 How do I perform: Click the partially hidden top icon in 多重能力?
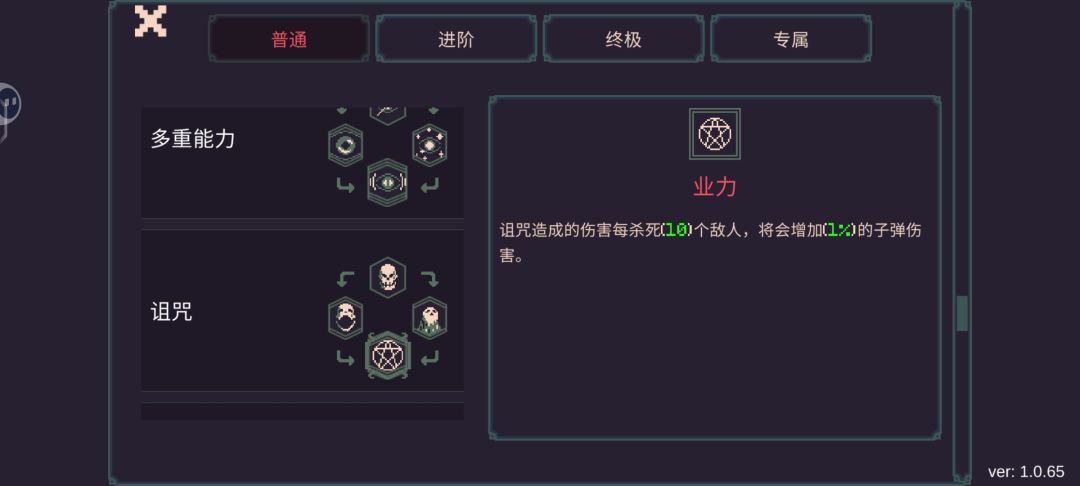click(x=388, y=116)
